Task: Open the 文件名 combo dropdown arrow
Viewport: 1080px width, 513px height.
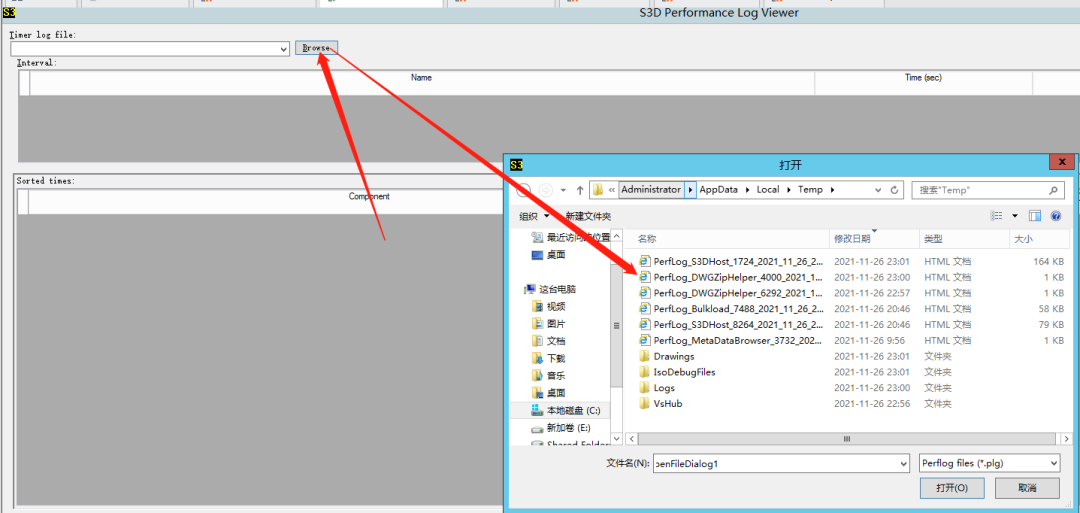Action: [904, 464]
